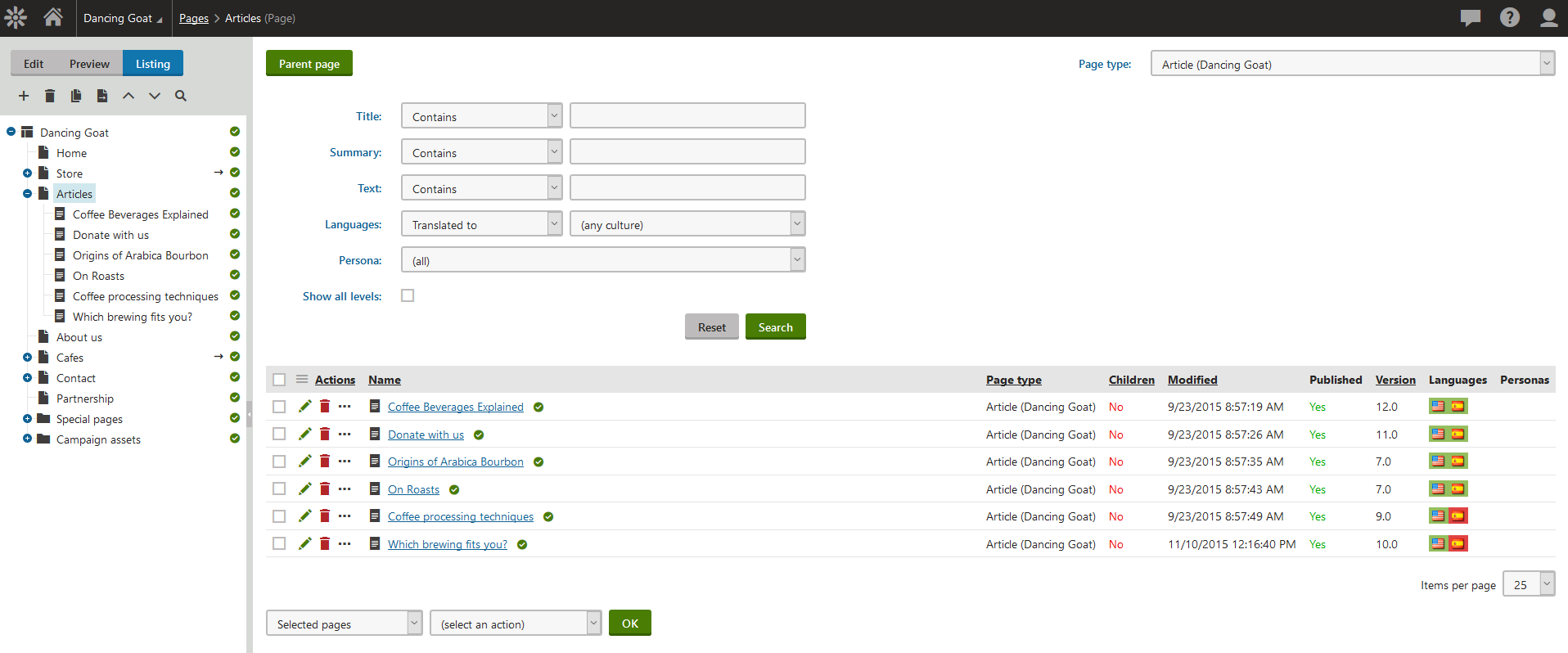Move page up with the up arrow
The width and height of the screenshot is (1568, 653).
128,96
